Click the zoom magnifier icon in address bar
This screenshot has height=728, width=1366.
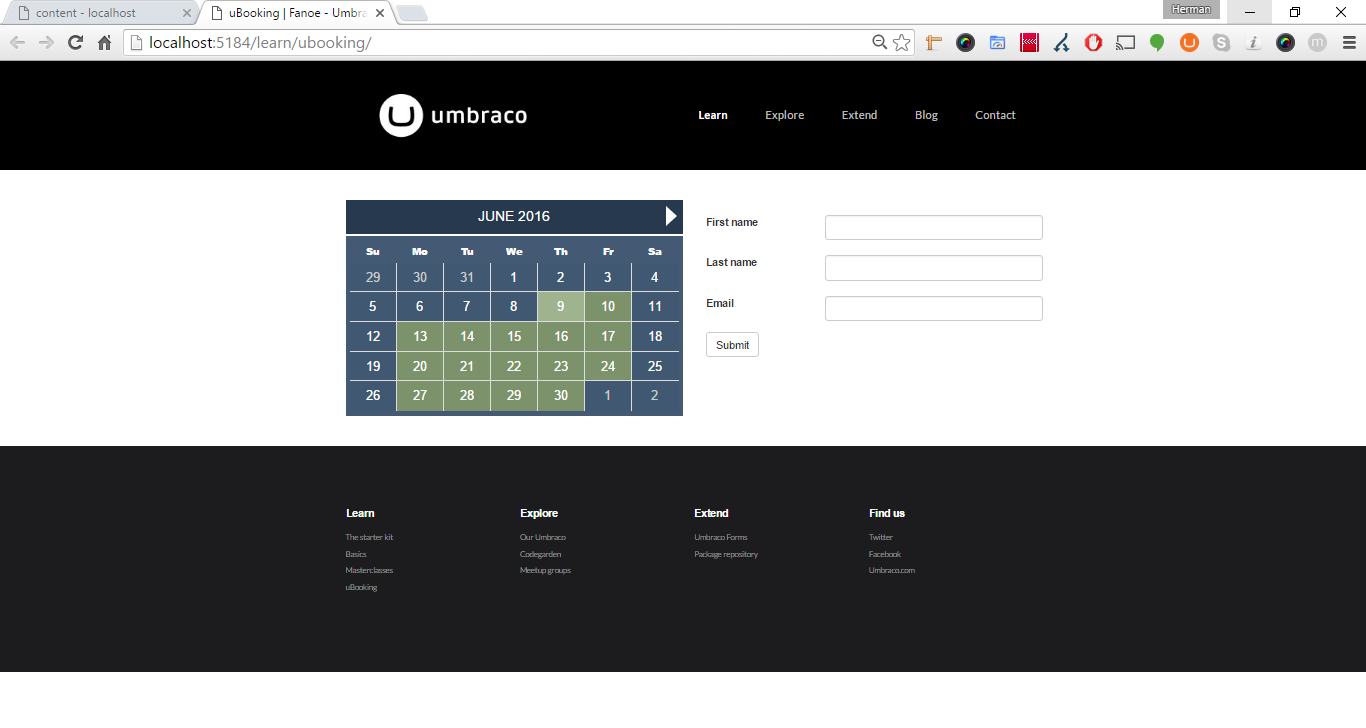[880, 42]
